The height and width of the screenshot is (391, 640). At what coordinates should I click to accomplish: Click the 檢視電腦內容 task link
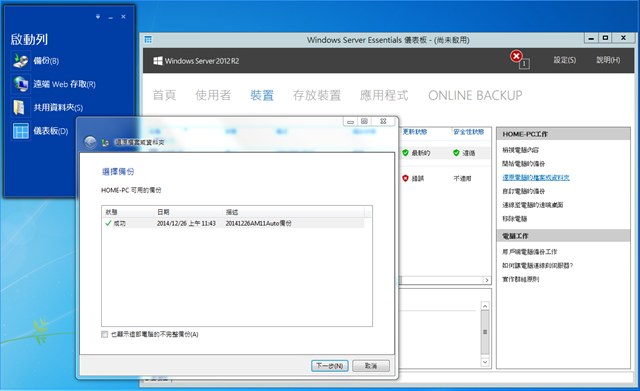tap(520, 150)
